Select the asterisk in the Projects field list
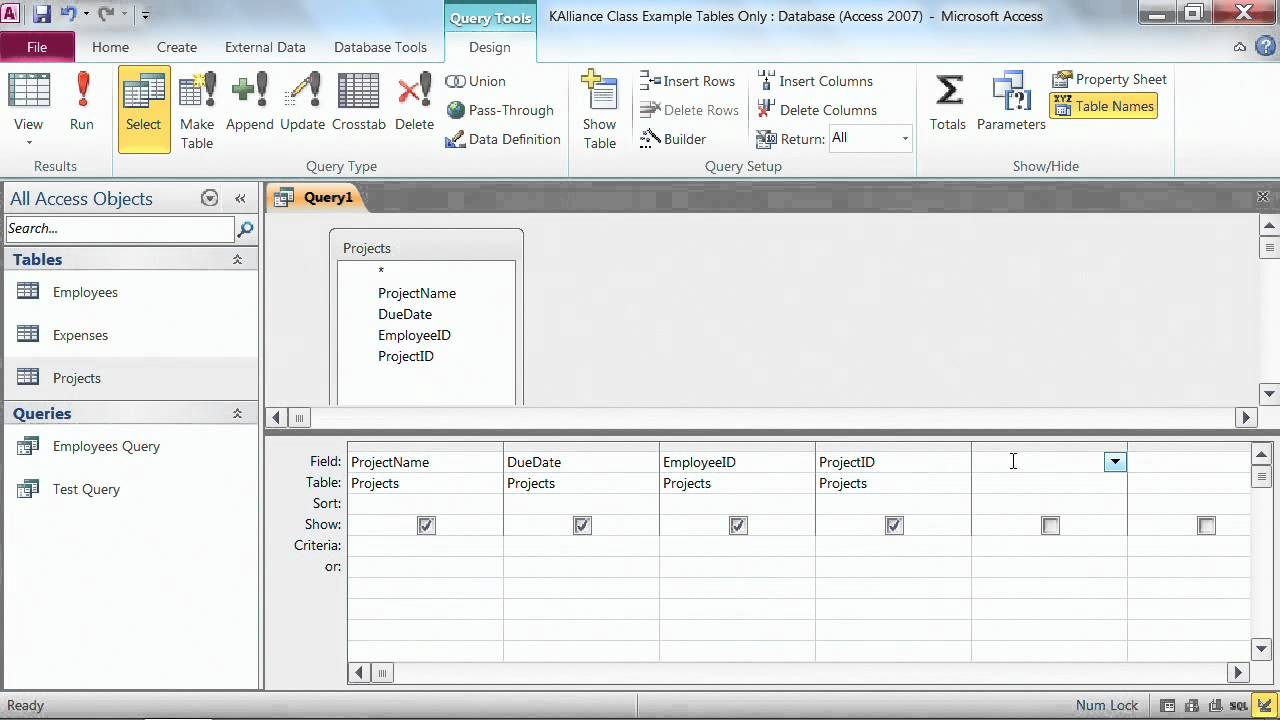 tap(381, 272)
